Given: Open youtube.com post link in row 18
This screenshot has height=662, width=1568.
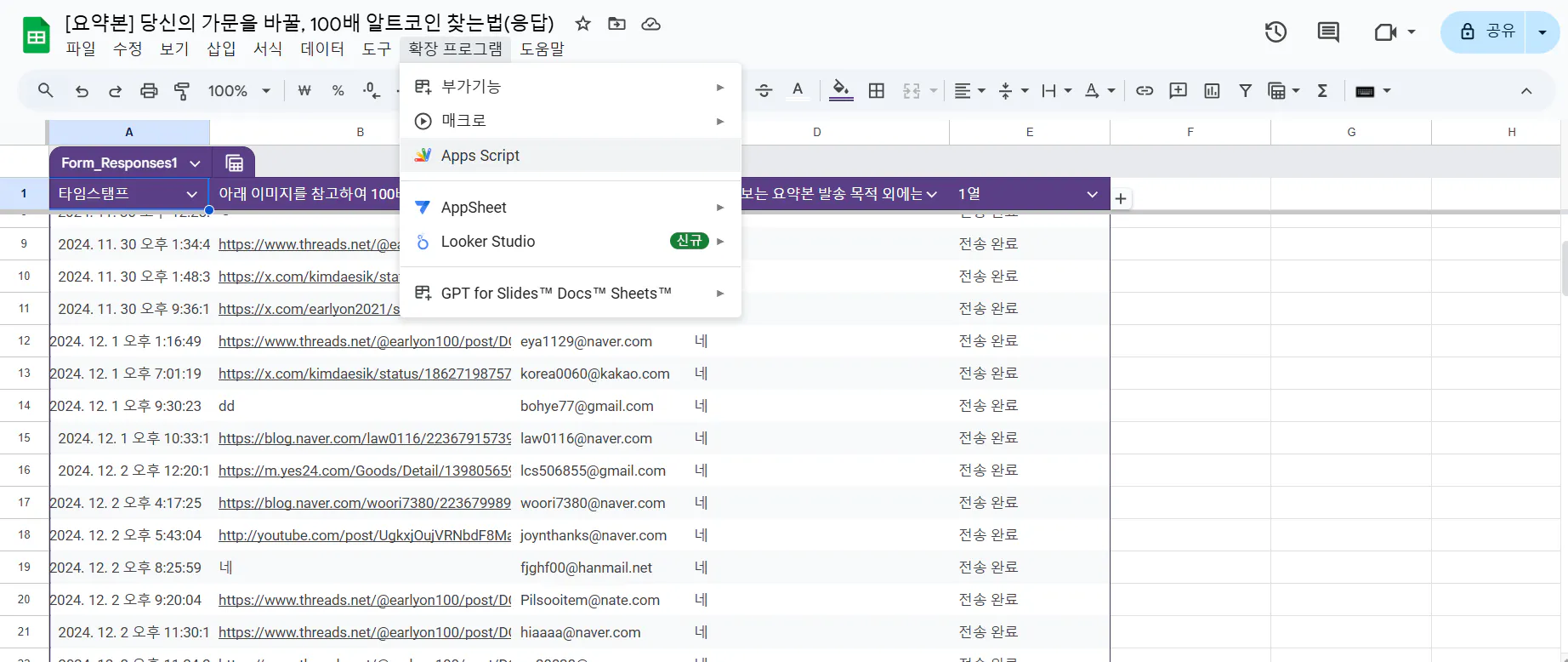Looking at the screenshot, I should click(x=365, y=535).
